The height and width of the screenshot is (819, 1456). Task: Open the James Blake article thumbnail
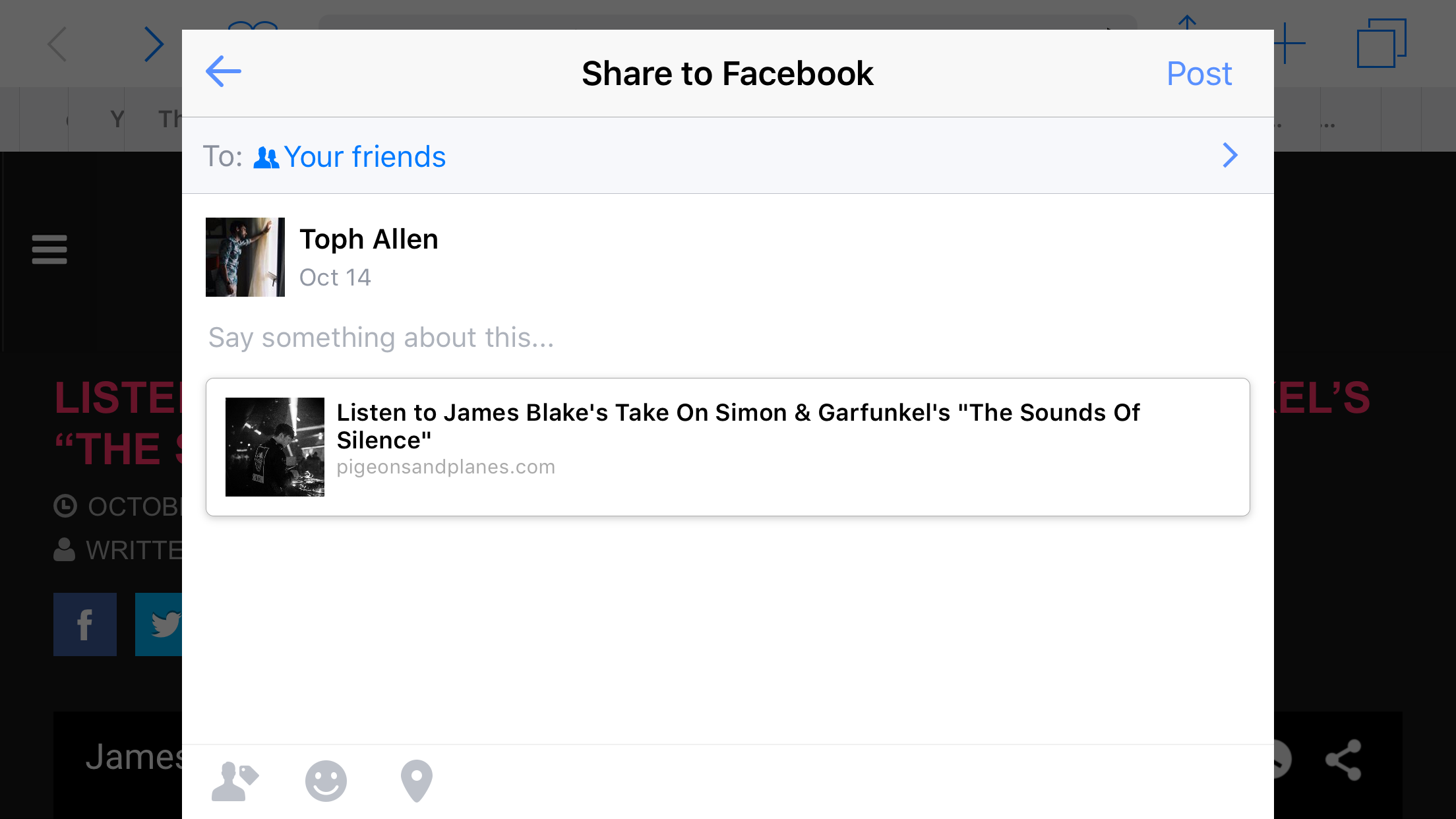275,447
